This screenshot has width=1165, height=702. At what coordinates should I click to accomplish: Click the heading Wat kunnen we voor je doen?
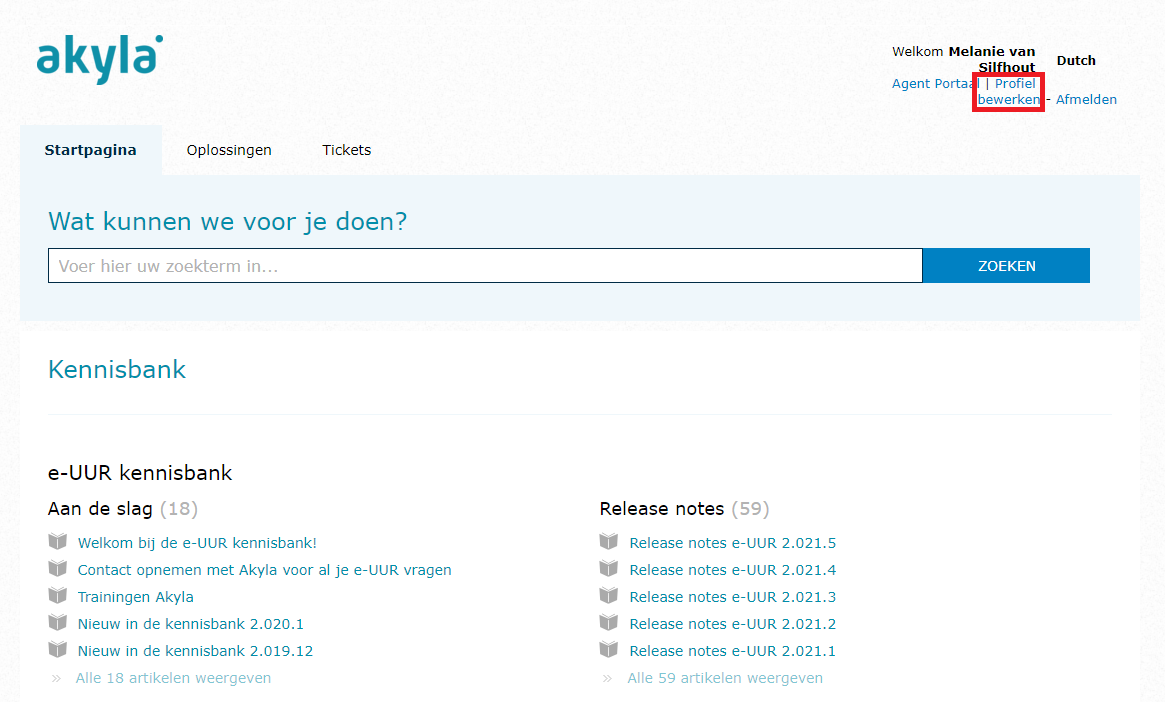[227, 221]
